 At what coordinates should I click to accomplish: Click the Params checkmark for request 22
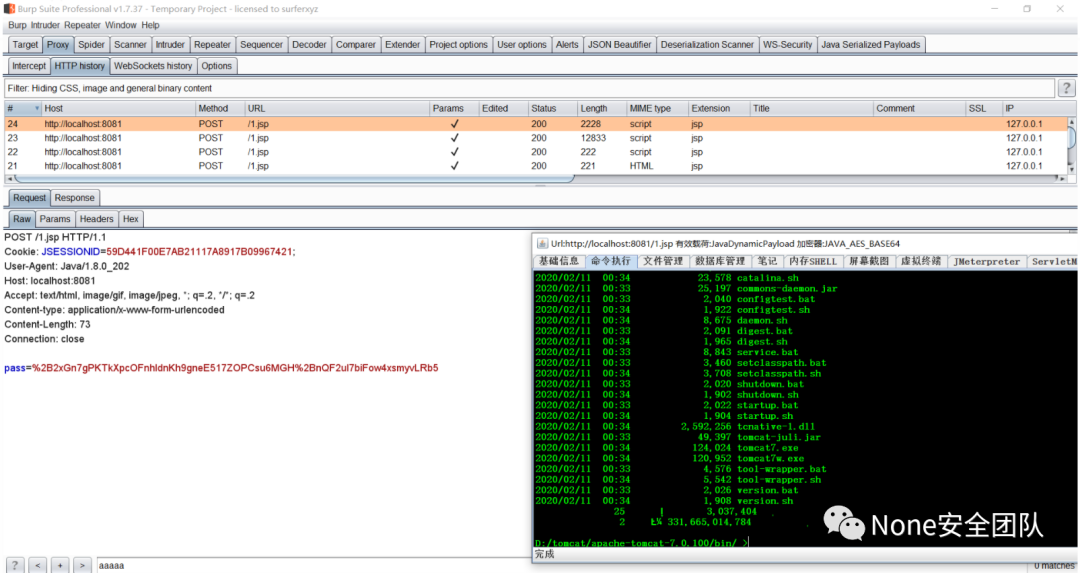point(455,152)
